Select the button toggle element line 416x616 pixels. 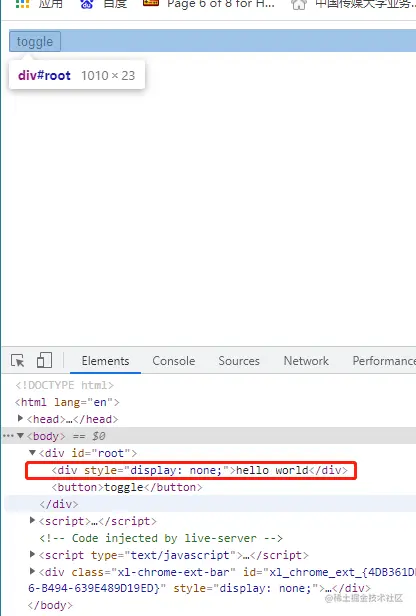(127, 487)
